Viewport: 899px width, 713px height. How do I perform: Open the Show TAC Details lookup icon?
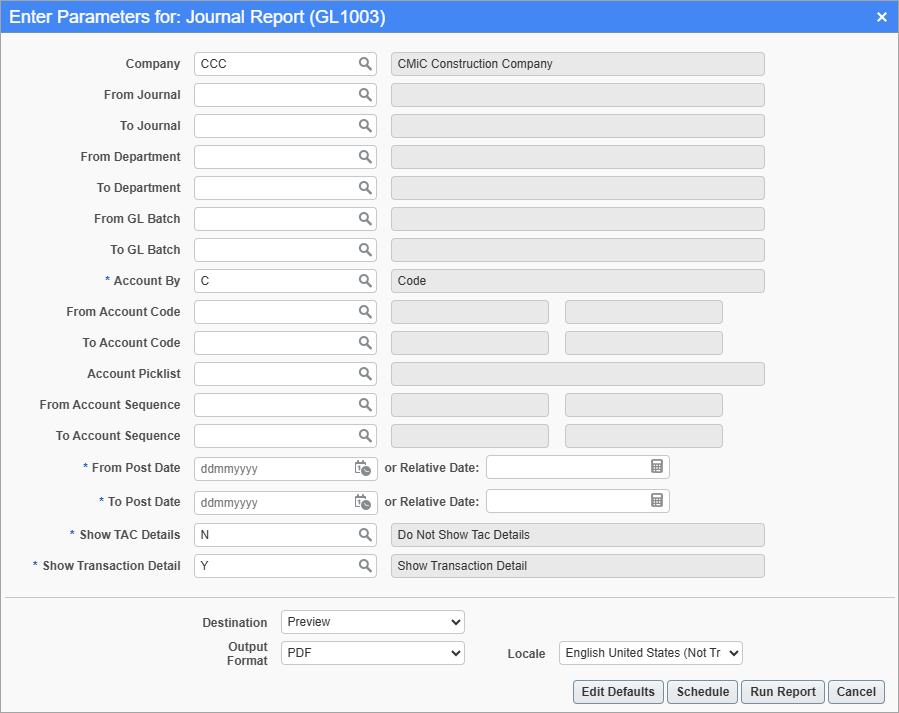(x=364, y=534)
